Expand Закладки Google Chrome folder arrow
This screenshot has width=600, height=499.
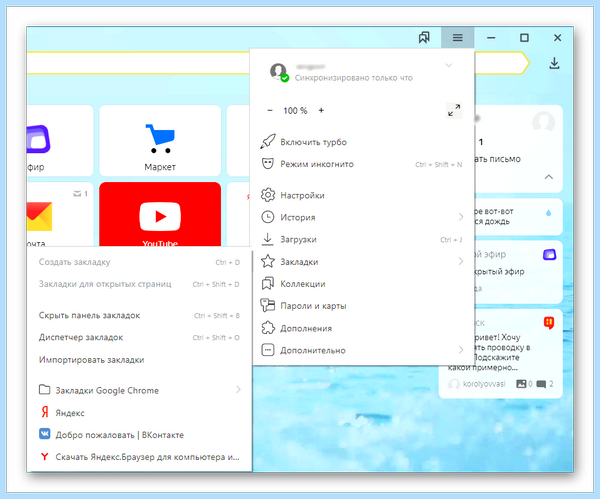[238, 390]
